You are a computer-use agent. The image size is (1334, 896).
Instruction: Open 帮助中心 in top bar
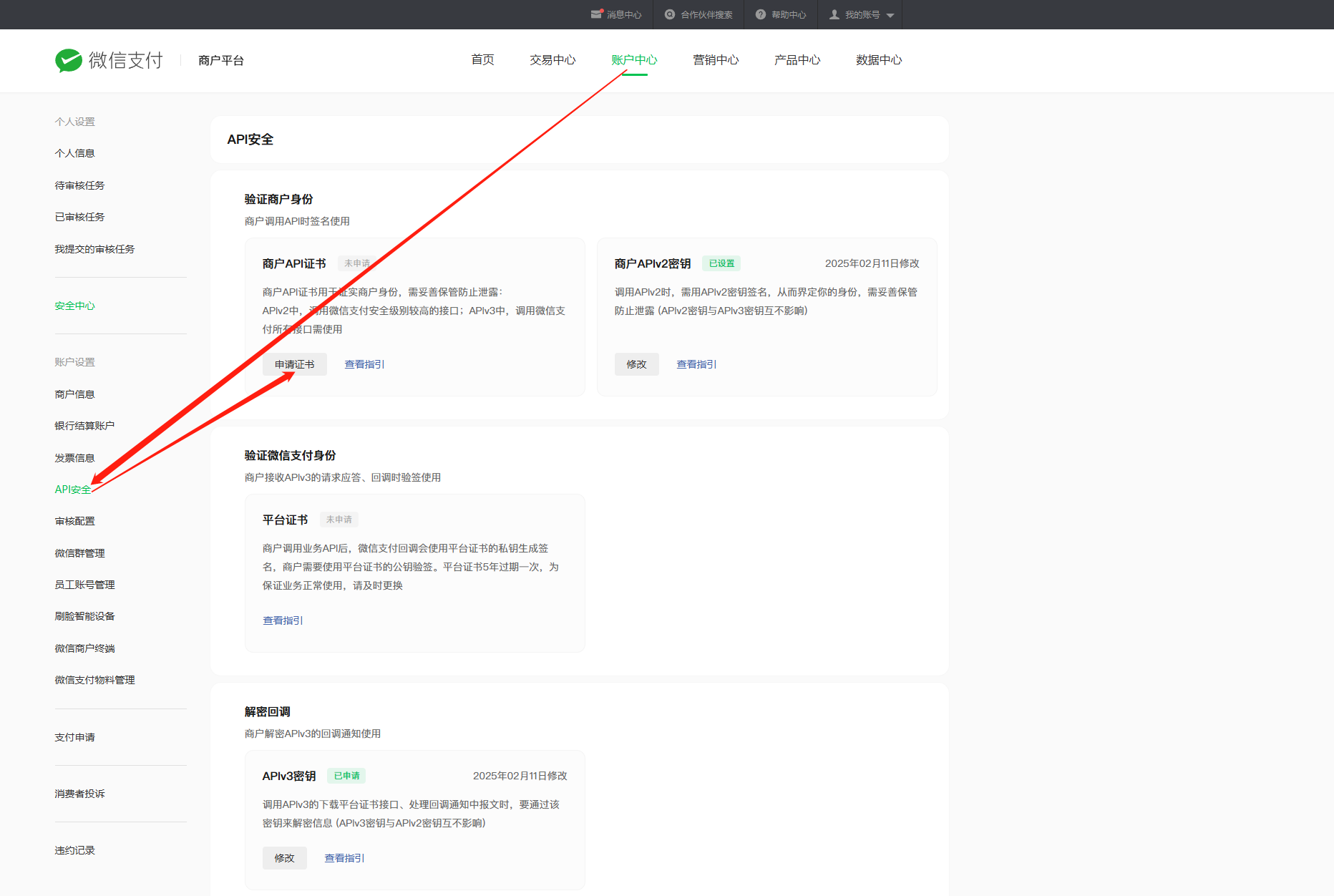click(x=789, y=15)
